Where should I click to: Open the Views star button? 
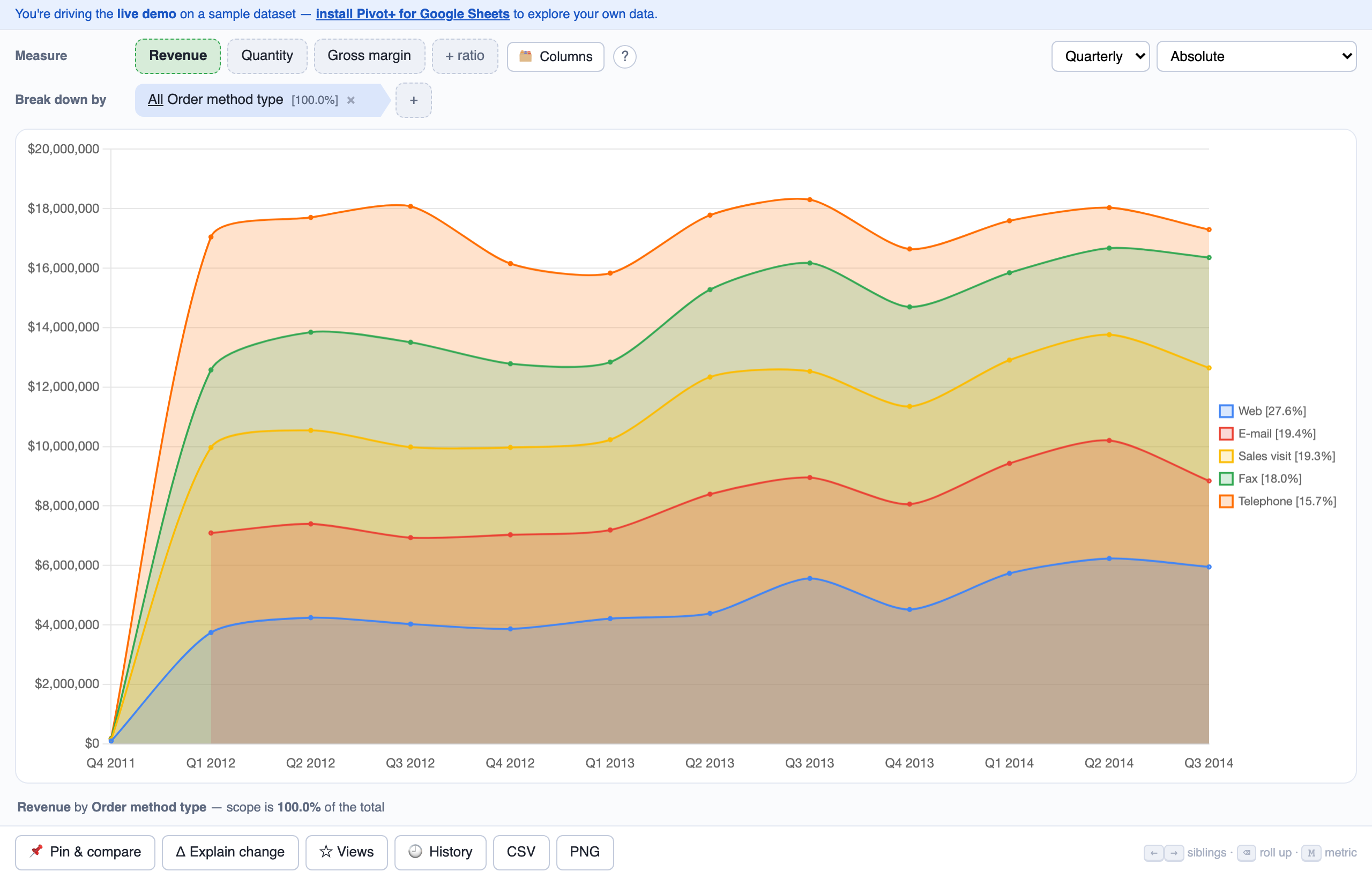(x=346, y=852)
